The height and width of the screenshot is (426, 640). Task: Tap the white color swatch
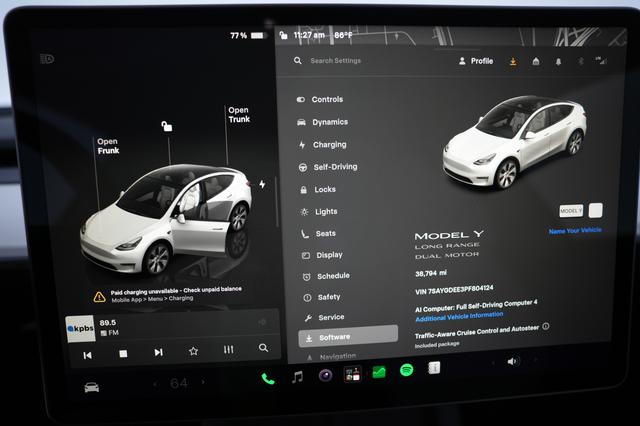pos(596,210)
